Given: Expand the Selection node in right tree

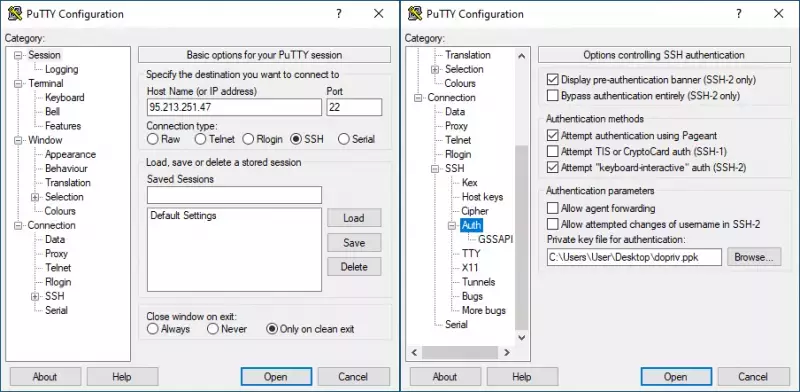Looking at the screenshot, I should coord(435,69).
